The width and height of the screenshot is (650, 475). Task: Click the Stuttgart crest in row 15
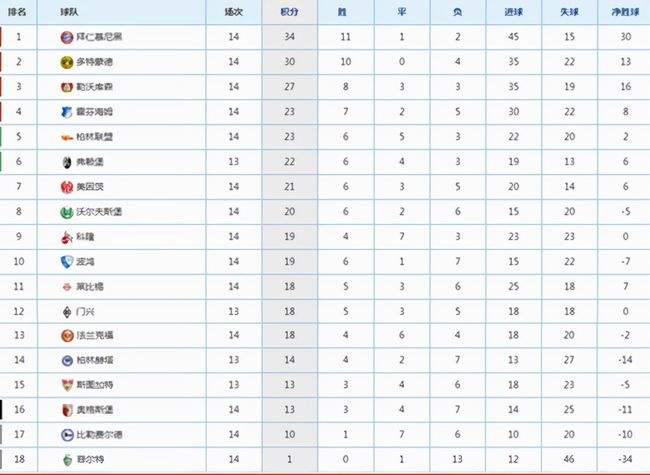pyautogui.click(x=67, y=385)
